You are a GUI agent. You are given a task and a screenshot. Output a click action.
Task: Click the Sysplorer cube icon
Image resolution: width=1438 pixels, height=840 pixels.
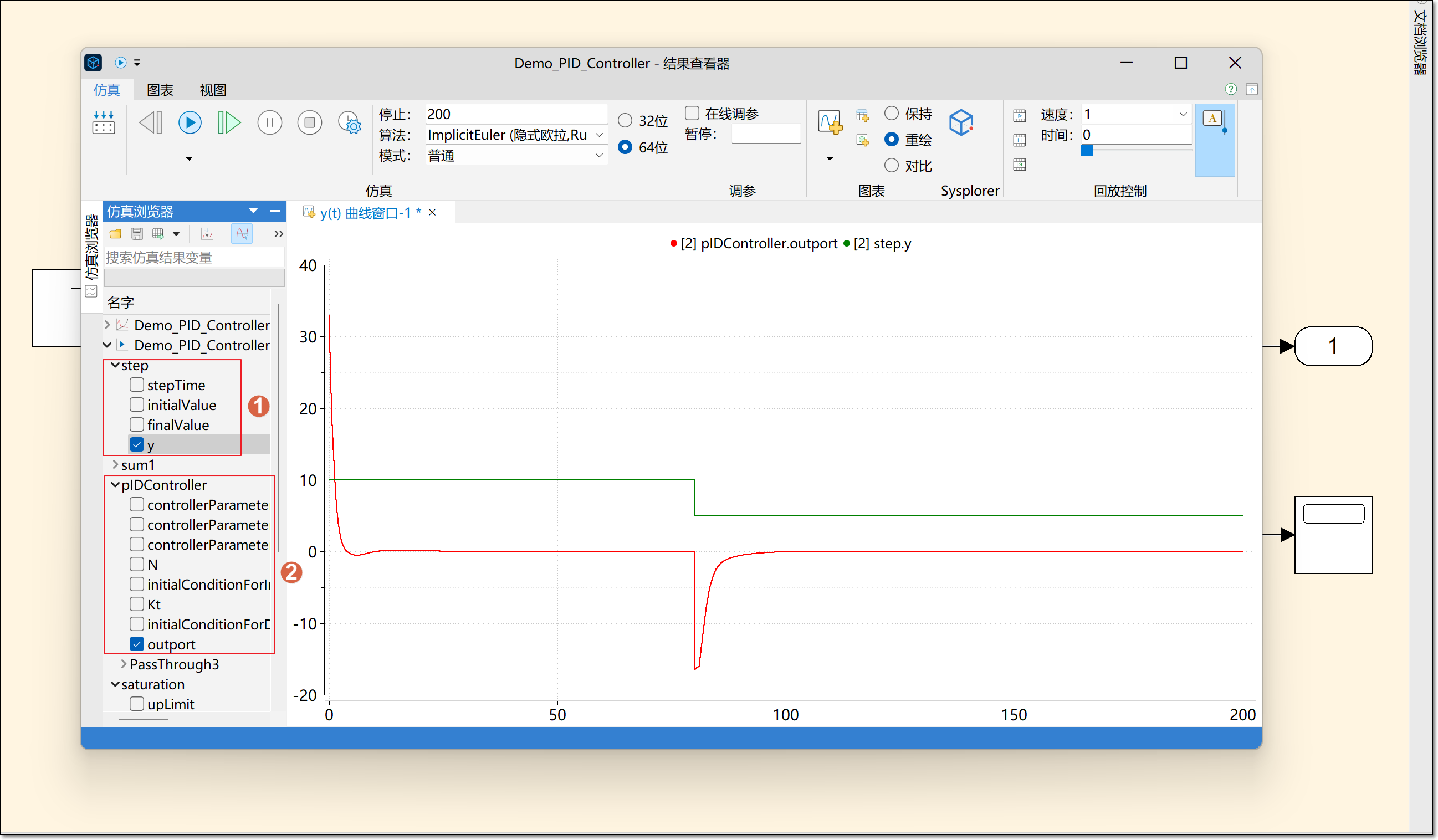pos(961,122)
